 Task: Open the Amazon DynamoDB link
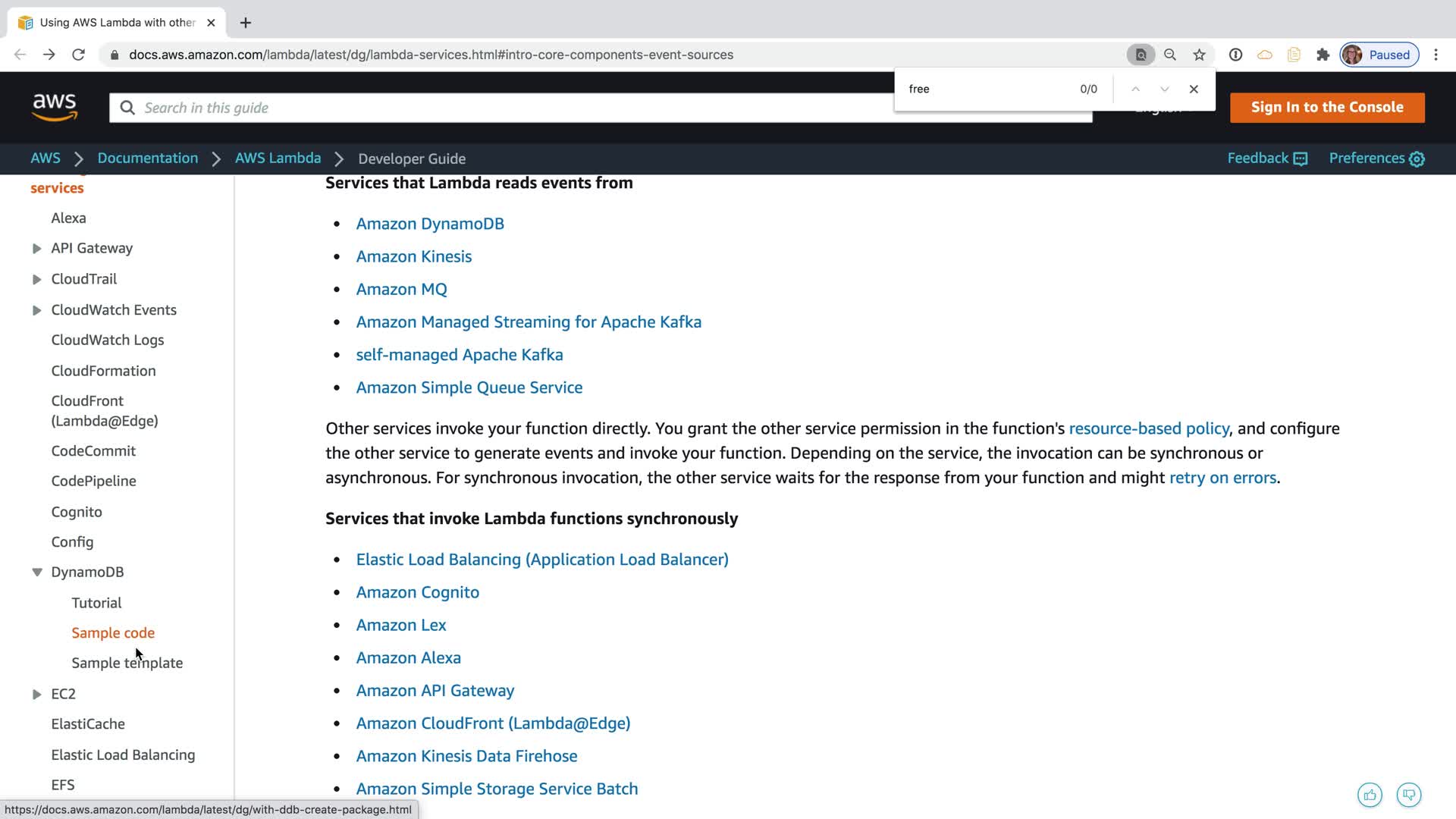[x=429, y=224]
